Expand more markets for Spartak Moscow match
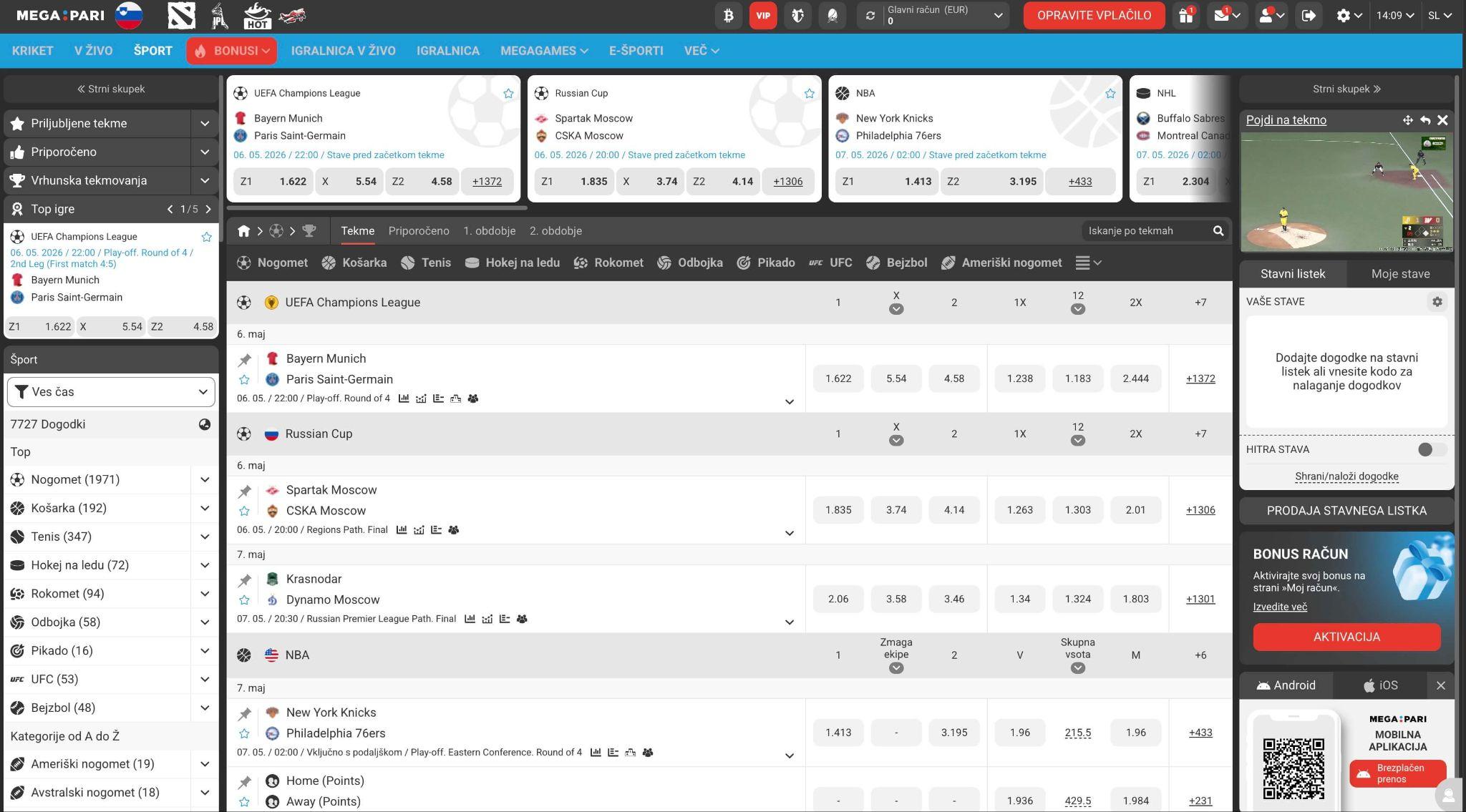The image size is (1466, 812). [x=790, y=533]
